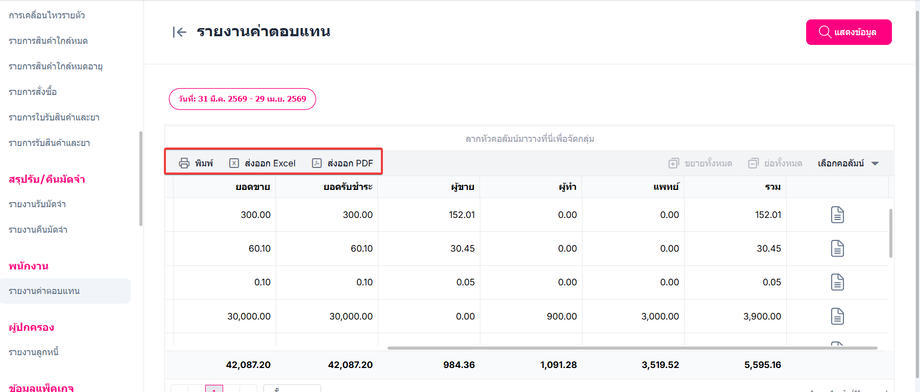Click the drag-column-header grouping area text

(529, 139)
